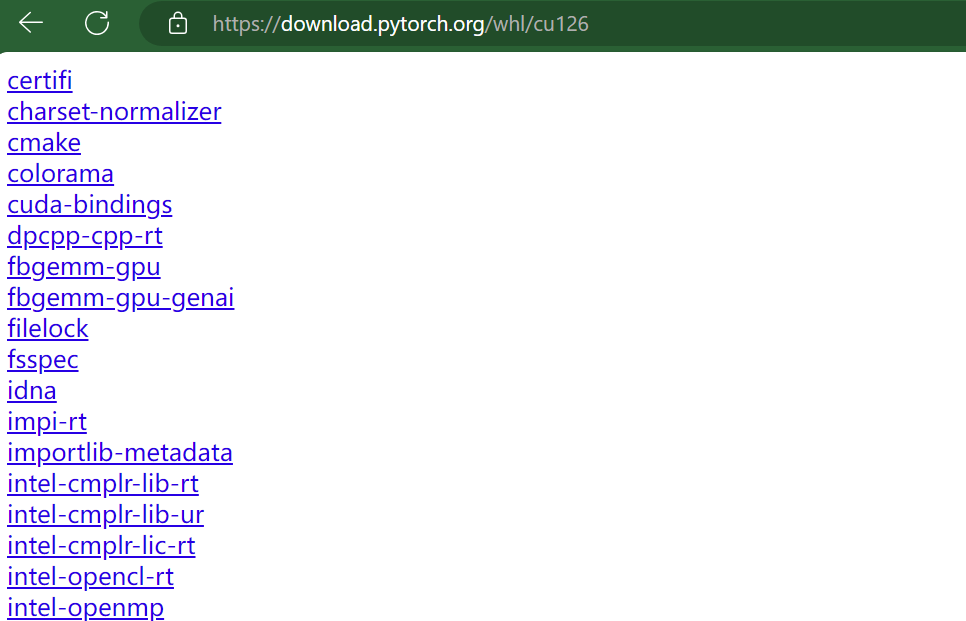
Task: Select the intel-cmplr-lib-rt link
Action: click(103, 484)
